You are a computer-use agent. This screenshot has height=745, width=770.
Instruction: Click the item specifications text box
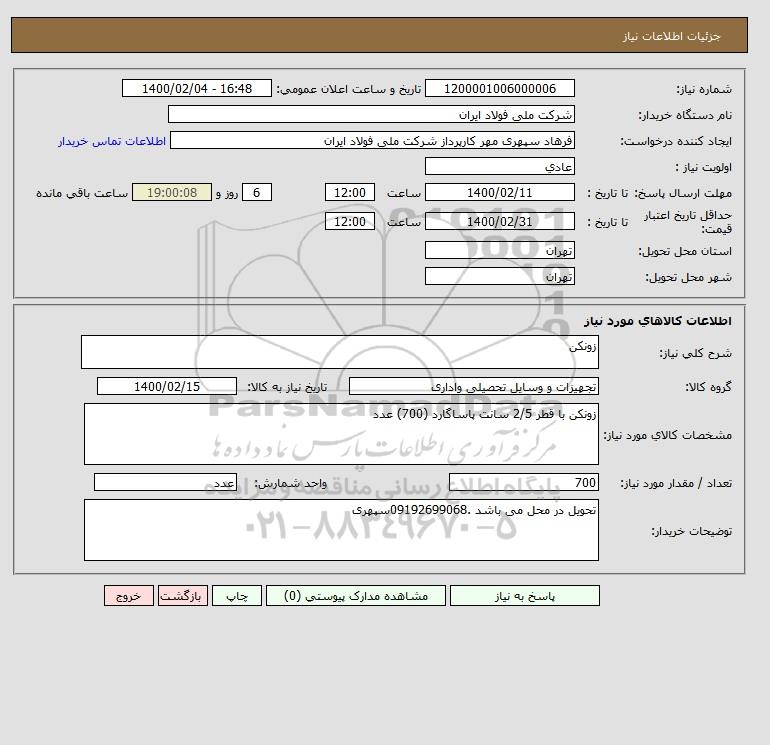pyautogui.click(x=341, y=434)
